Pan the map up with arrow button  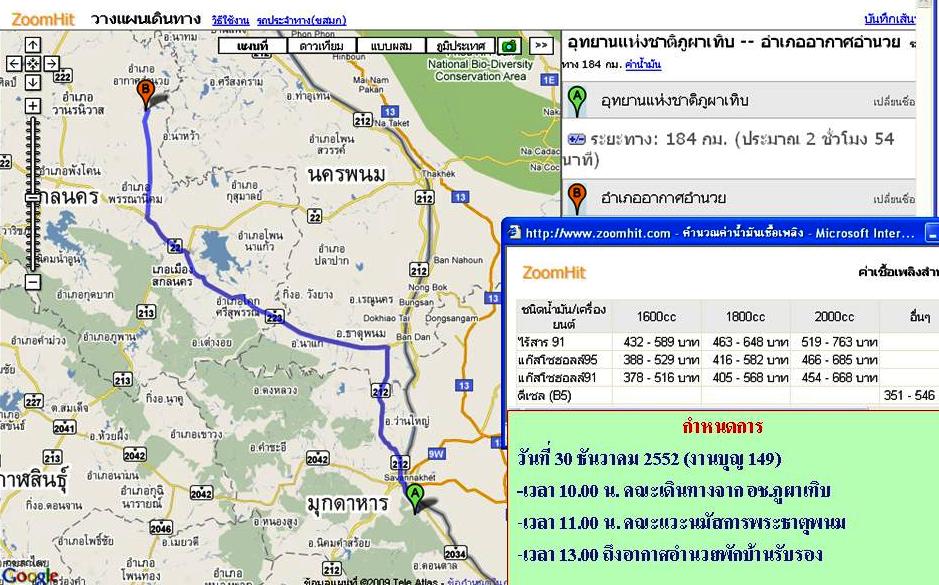[x=33, y=45]
